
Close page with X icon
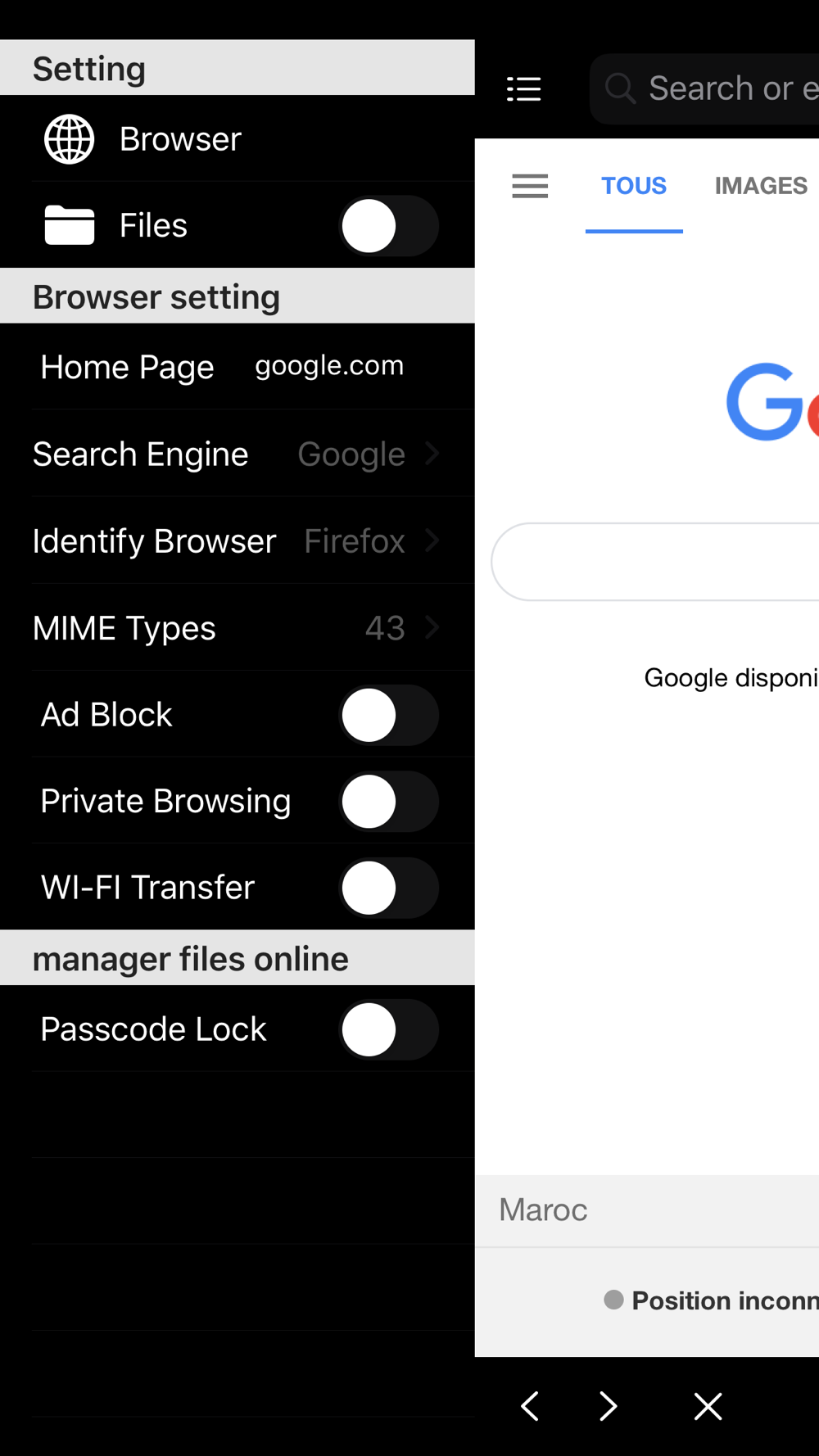click(x=708, y=1406)
